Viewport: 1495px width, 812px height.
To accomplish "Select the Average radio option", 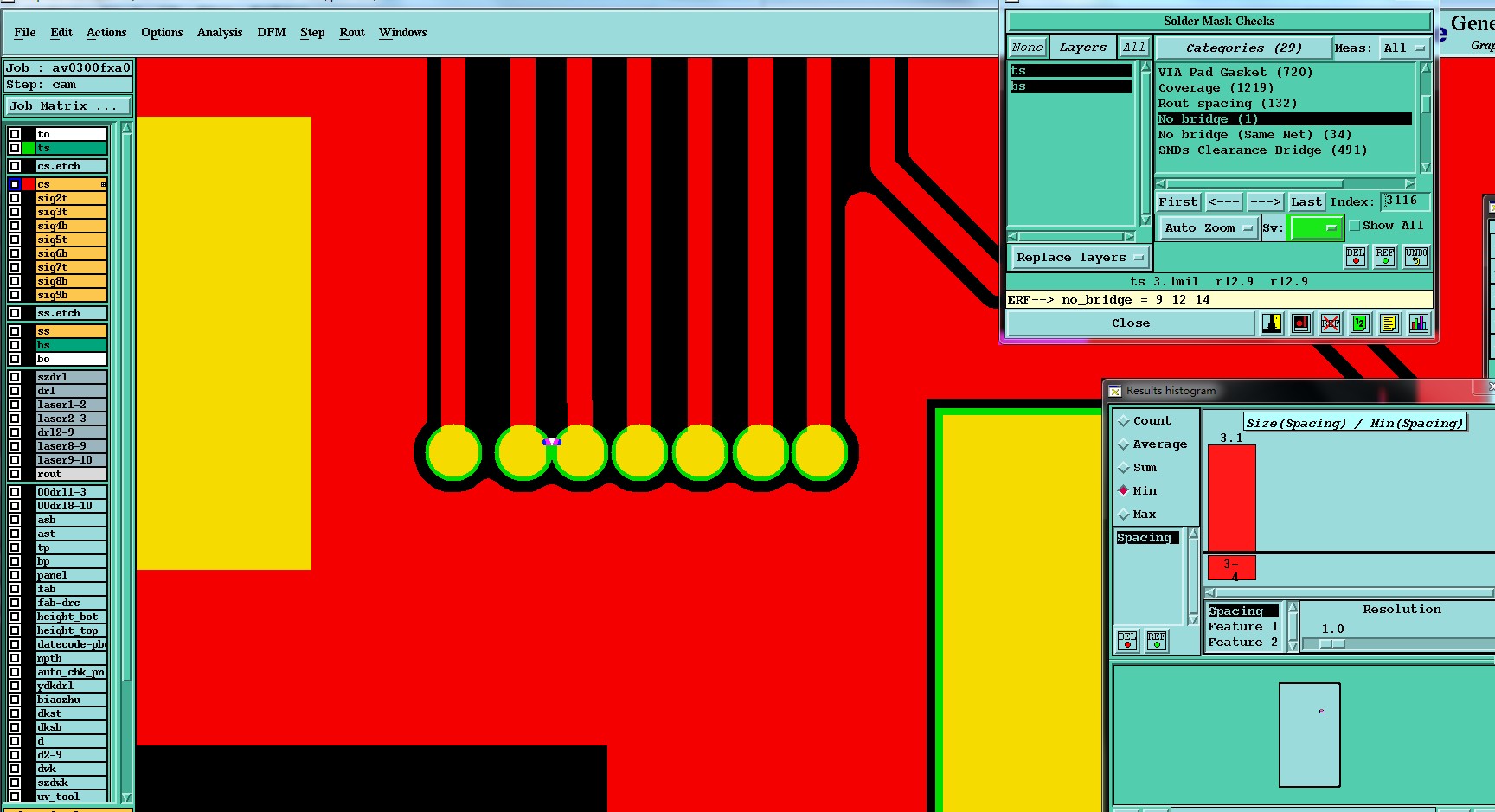I will point(1124,444).
